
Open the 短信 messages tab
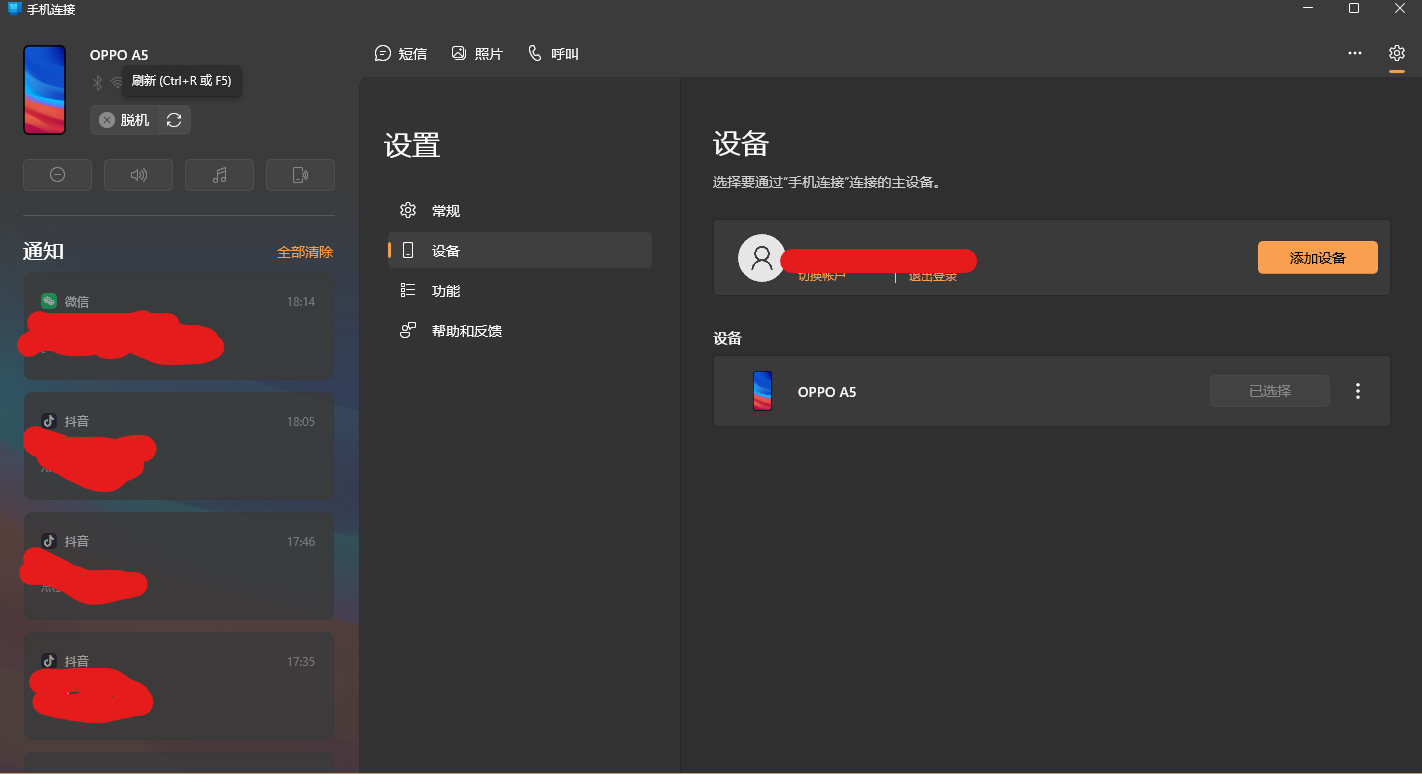click(401, 53)
